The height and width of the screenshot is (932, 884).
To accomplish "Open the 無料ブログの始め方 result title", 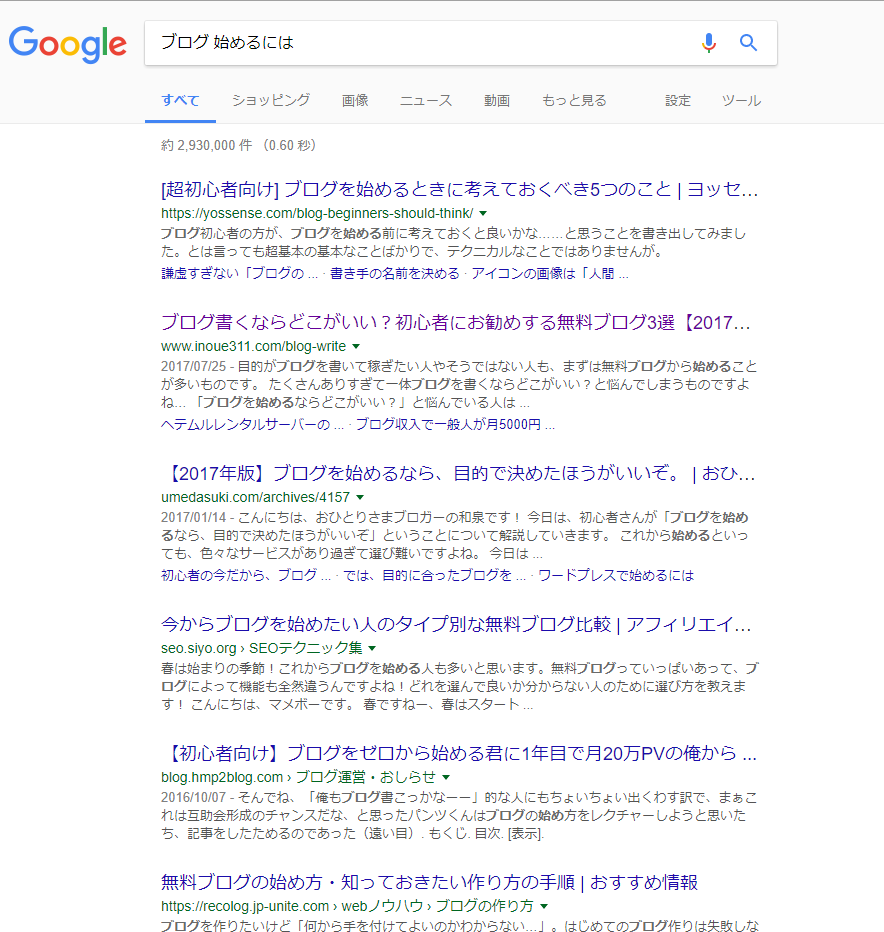I will 429,883.
